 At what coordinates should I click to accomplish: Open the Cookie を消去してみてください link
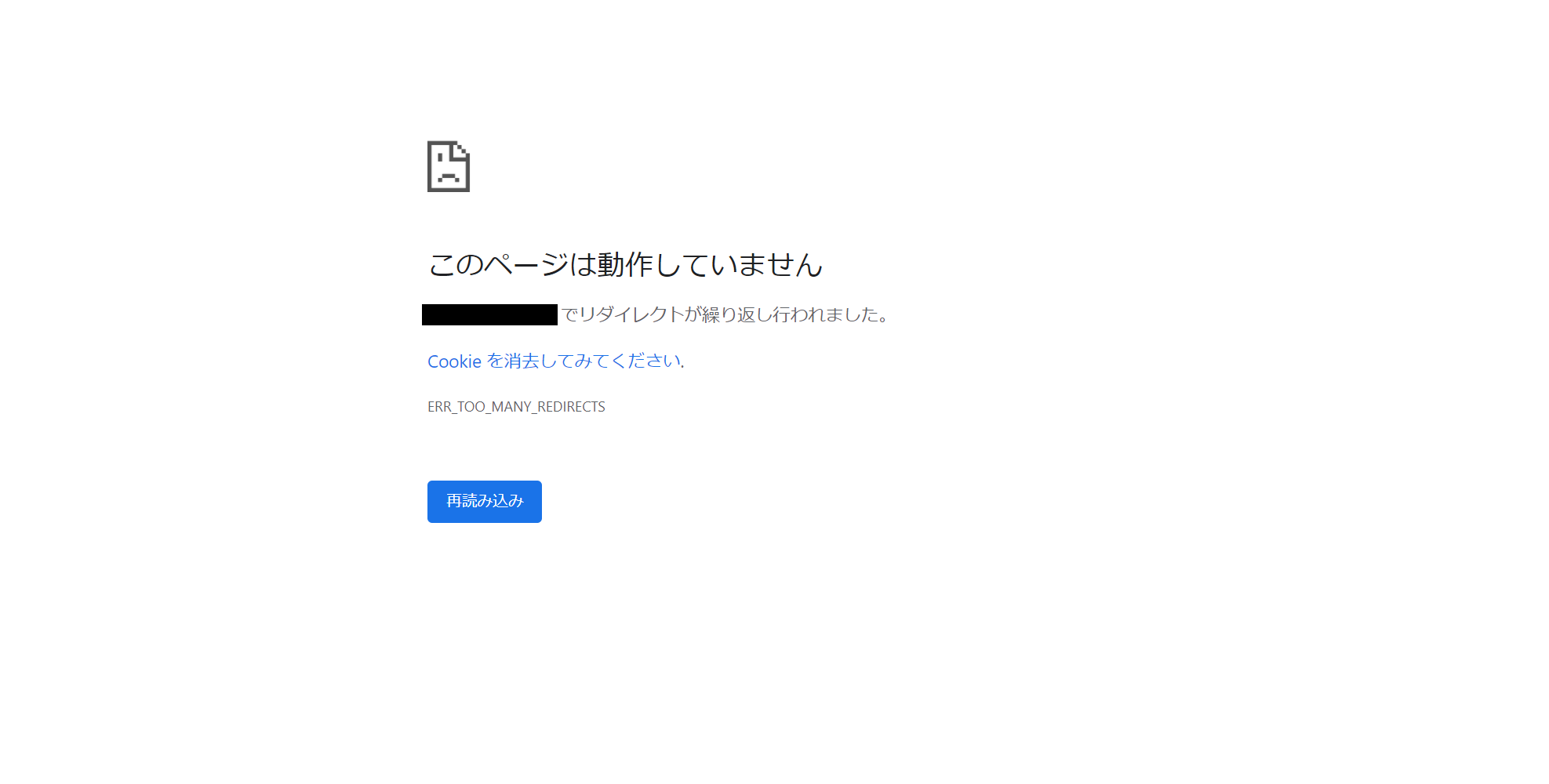click(x=554, y=361)
